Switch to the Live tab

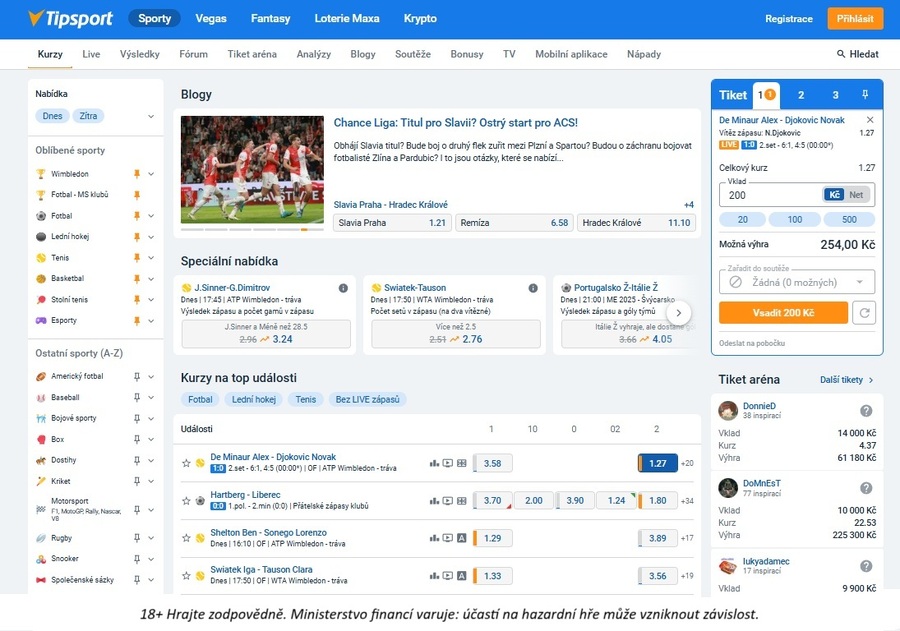[x=91, y=54]
